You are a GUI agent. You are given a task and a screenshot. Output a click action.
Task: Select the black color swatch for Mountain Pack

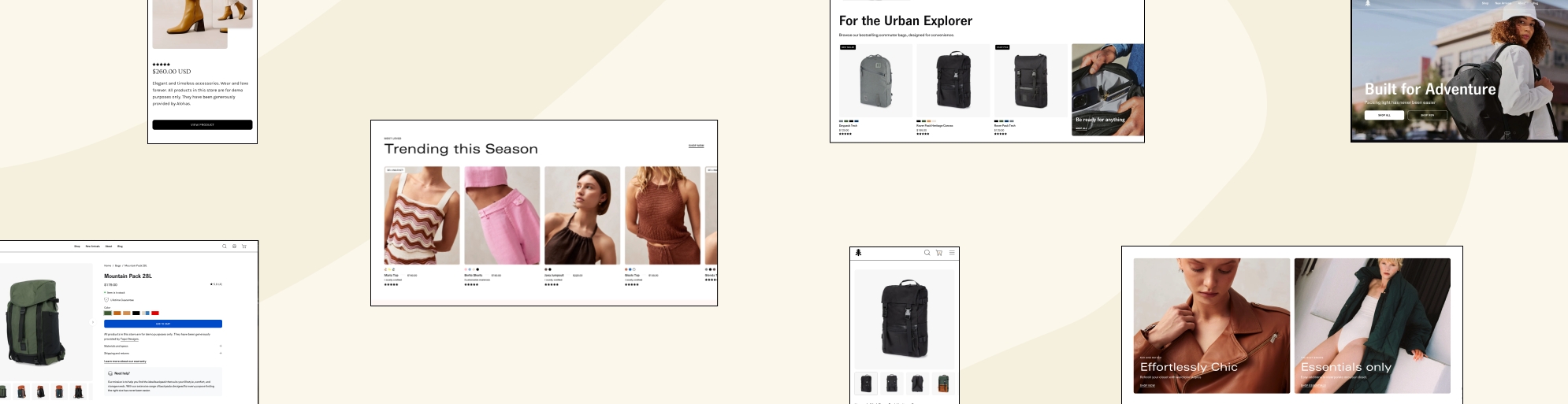[136, 313]
